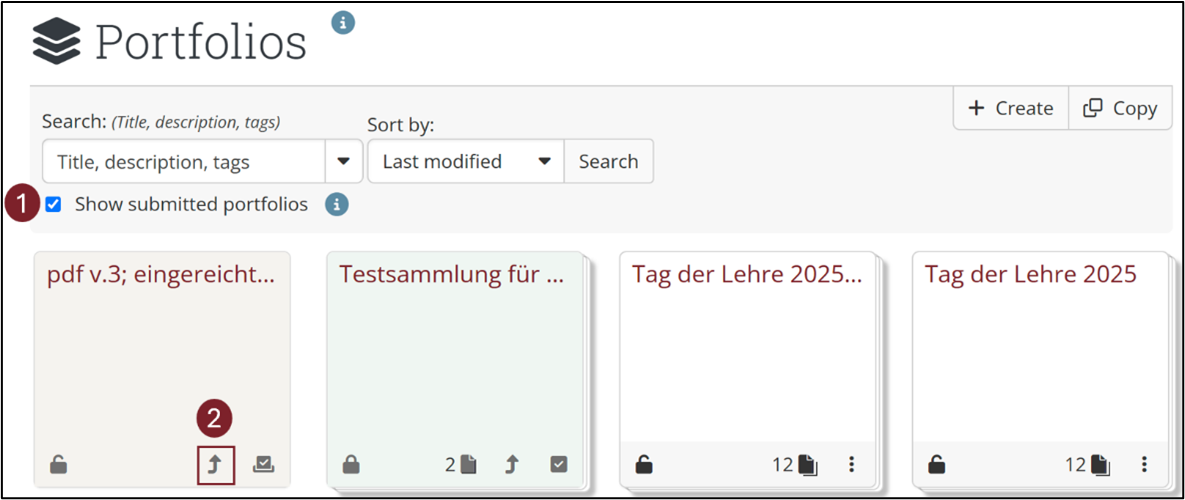Click the rightmost stamp icon on the pdf v.3 card
Screen dimensions: 1185x500
click(x=263, y=465)
